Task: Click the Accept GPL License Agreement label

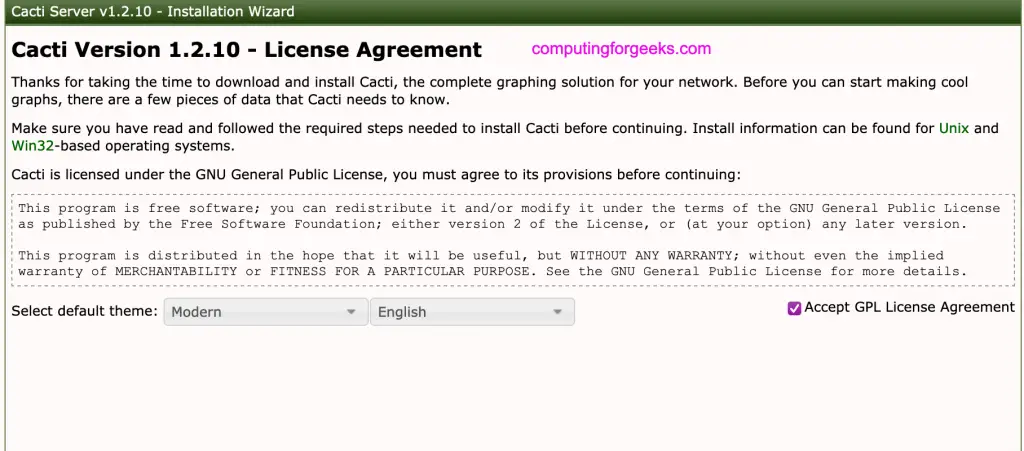Action: coord(910,307)
